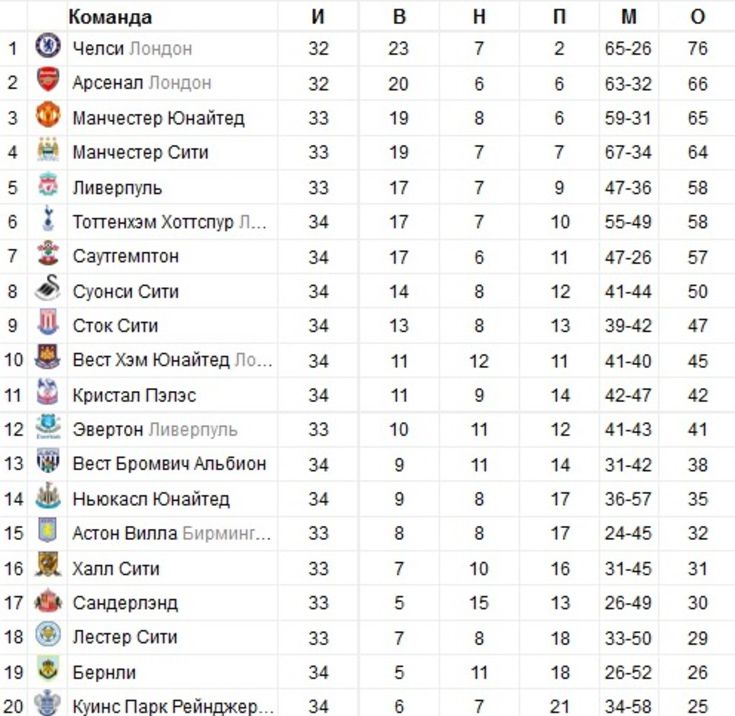735x716 pixels.
Task: Click the Команда column header
Action: [110, 17]
